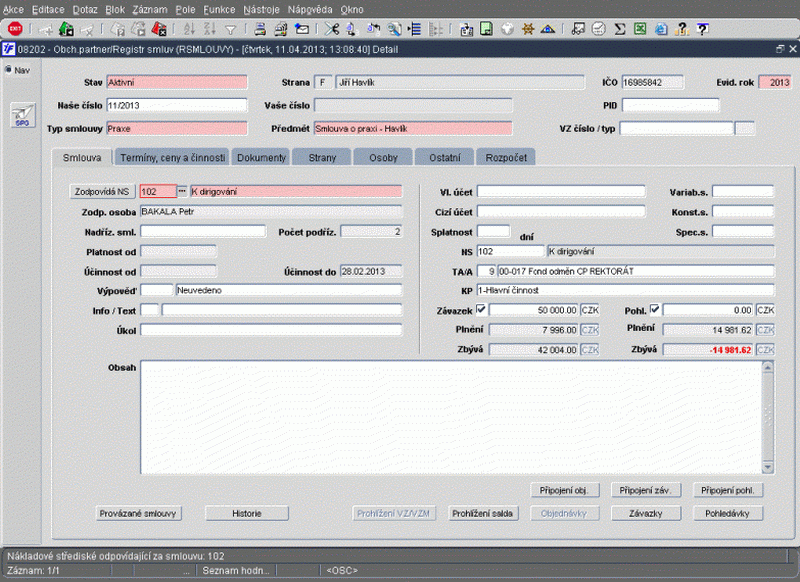The height and width of the screenshot is (582, 800).
Task: Click the Naše číslo input field
Action: (176, 105)
